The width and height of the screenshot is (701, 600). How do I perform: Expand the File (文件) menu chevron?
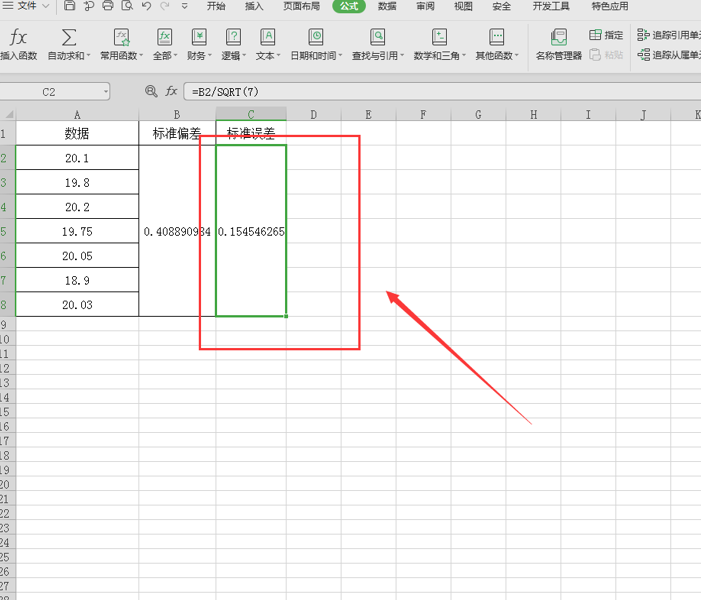[x=46, y=6]
